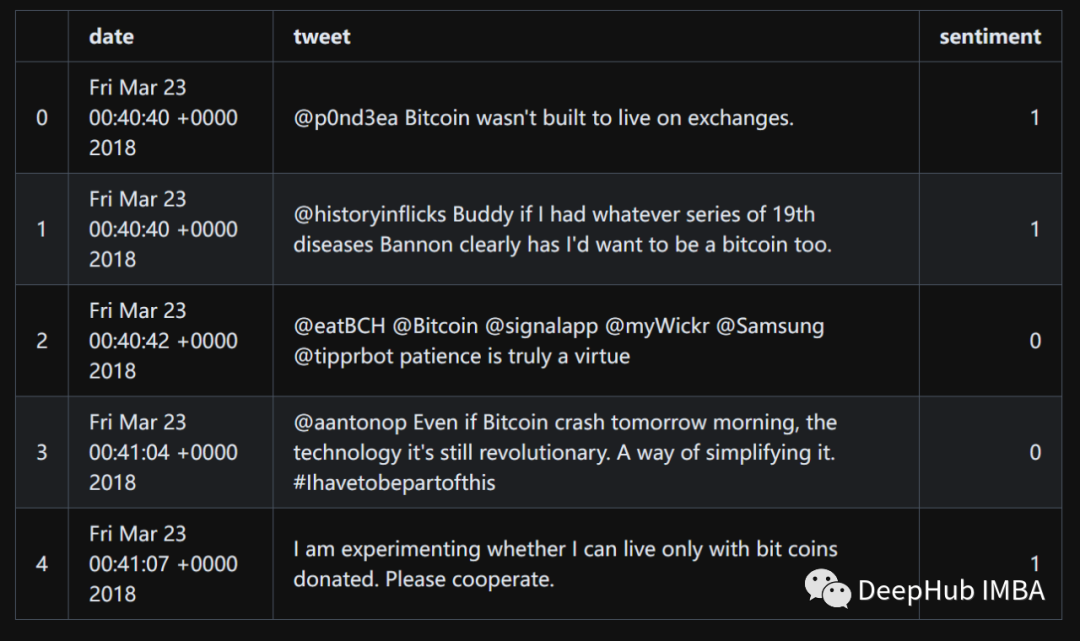The image size is (1080, 641).
Task: Select the sentiment column header
Action: (x=990, y=36)
